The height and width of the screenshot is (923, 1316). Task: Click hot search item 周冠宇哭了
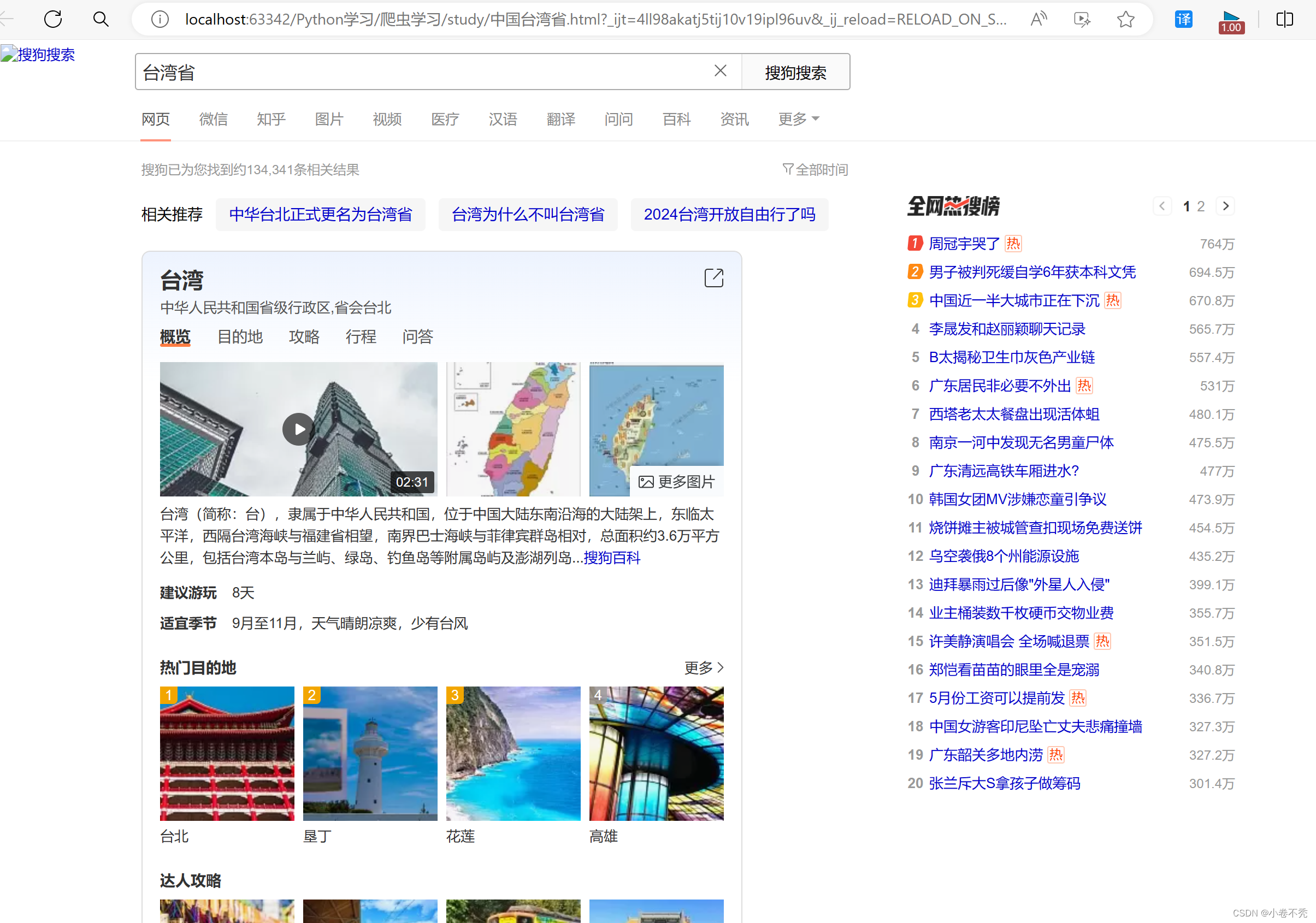tap(964, 244)
